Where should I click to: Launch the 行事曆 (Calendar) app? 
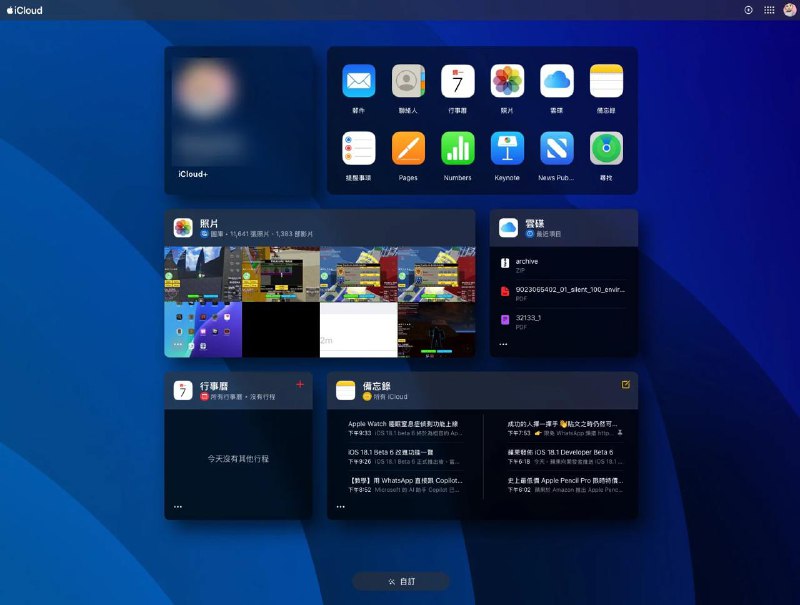coord(457,79)
